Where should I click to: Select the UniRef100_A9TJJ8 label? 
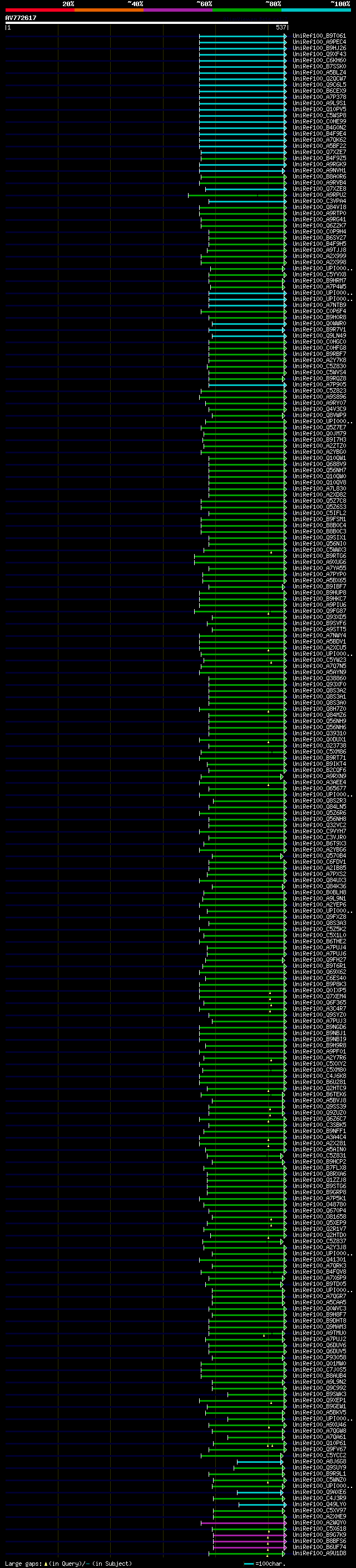[x=319, y=250]
